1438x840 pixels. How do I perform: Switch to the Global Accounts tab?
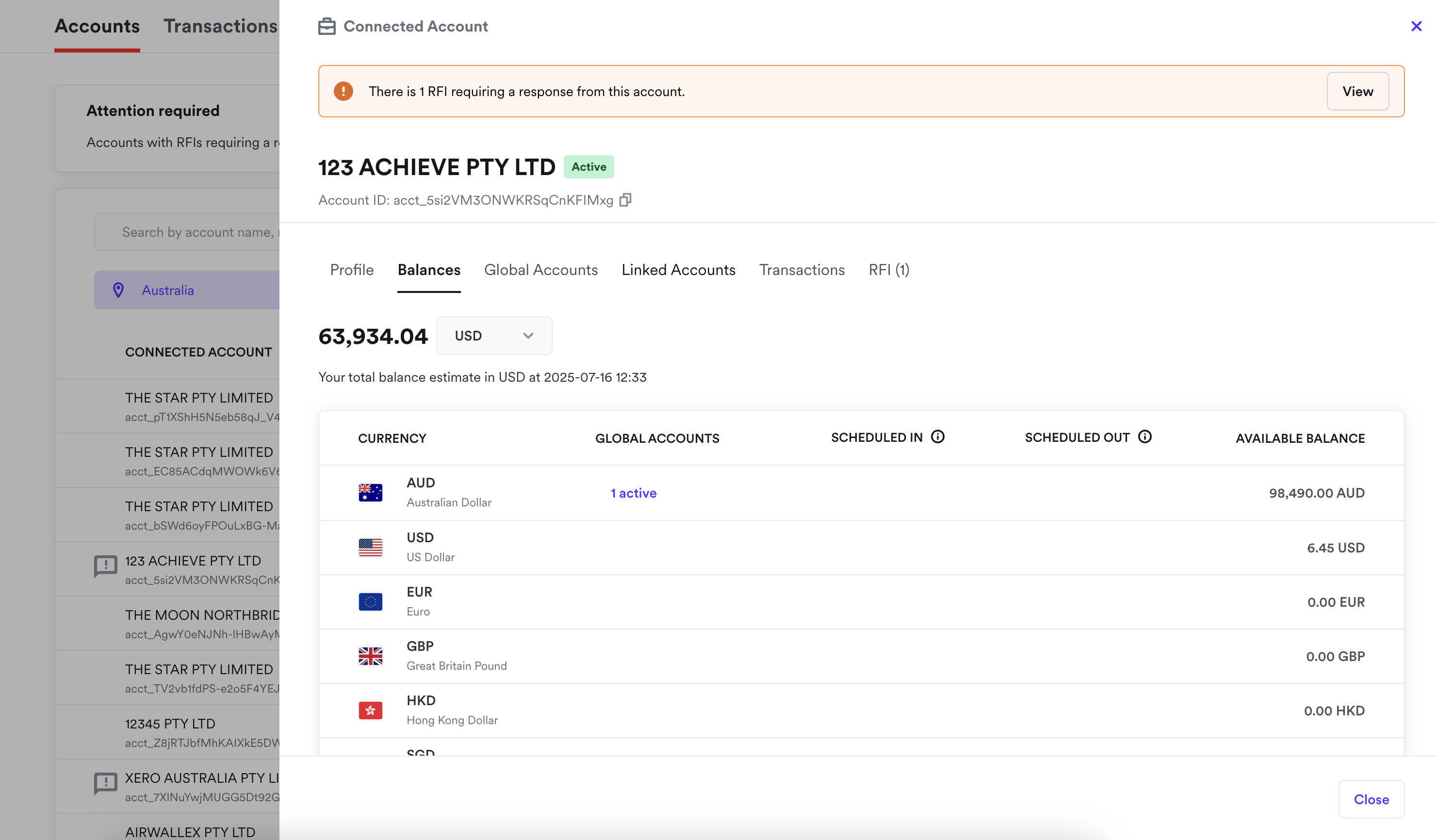tap(540, 270)
